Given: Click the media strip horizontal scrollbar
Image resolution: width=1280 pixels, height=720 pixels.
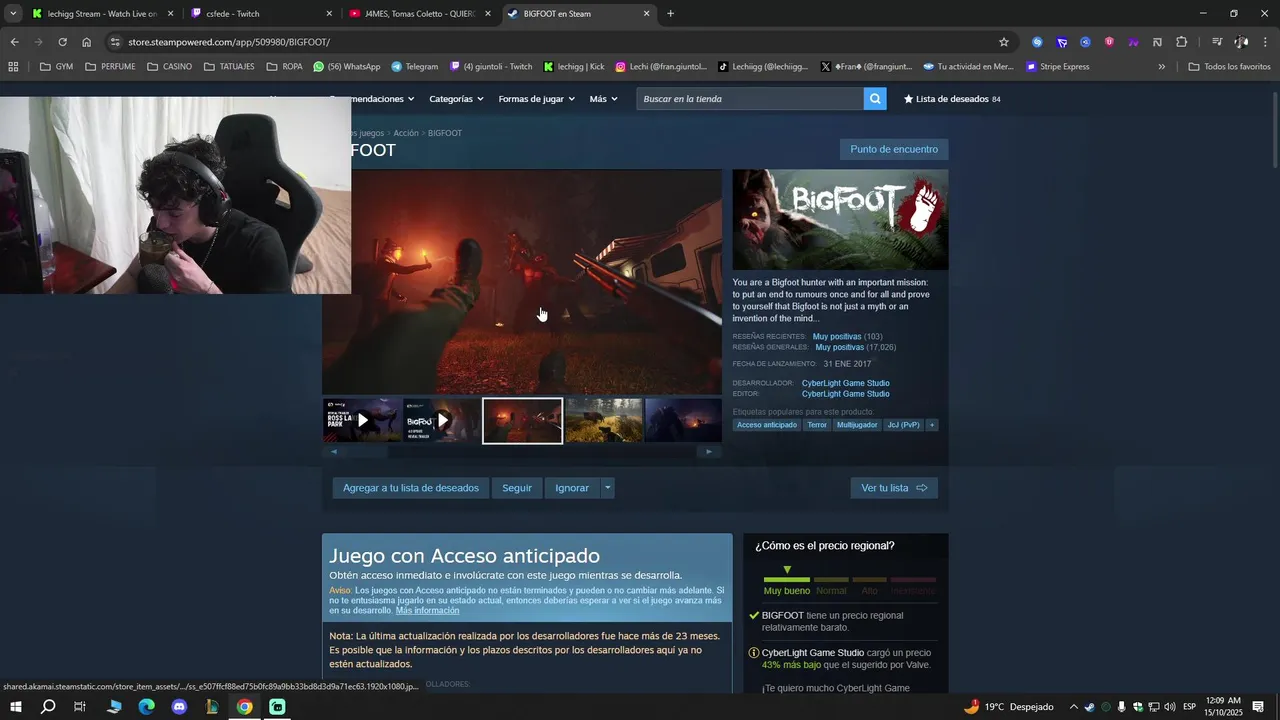Looking at the screenshot, I should (521, 452).
